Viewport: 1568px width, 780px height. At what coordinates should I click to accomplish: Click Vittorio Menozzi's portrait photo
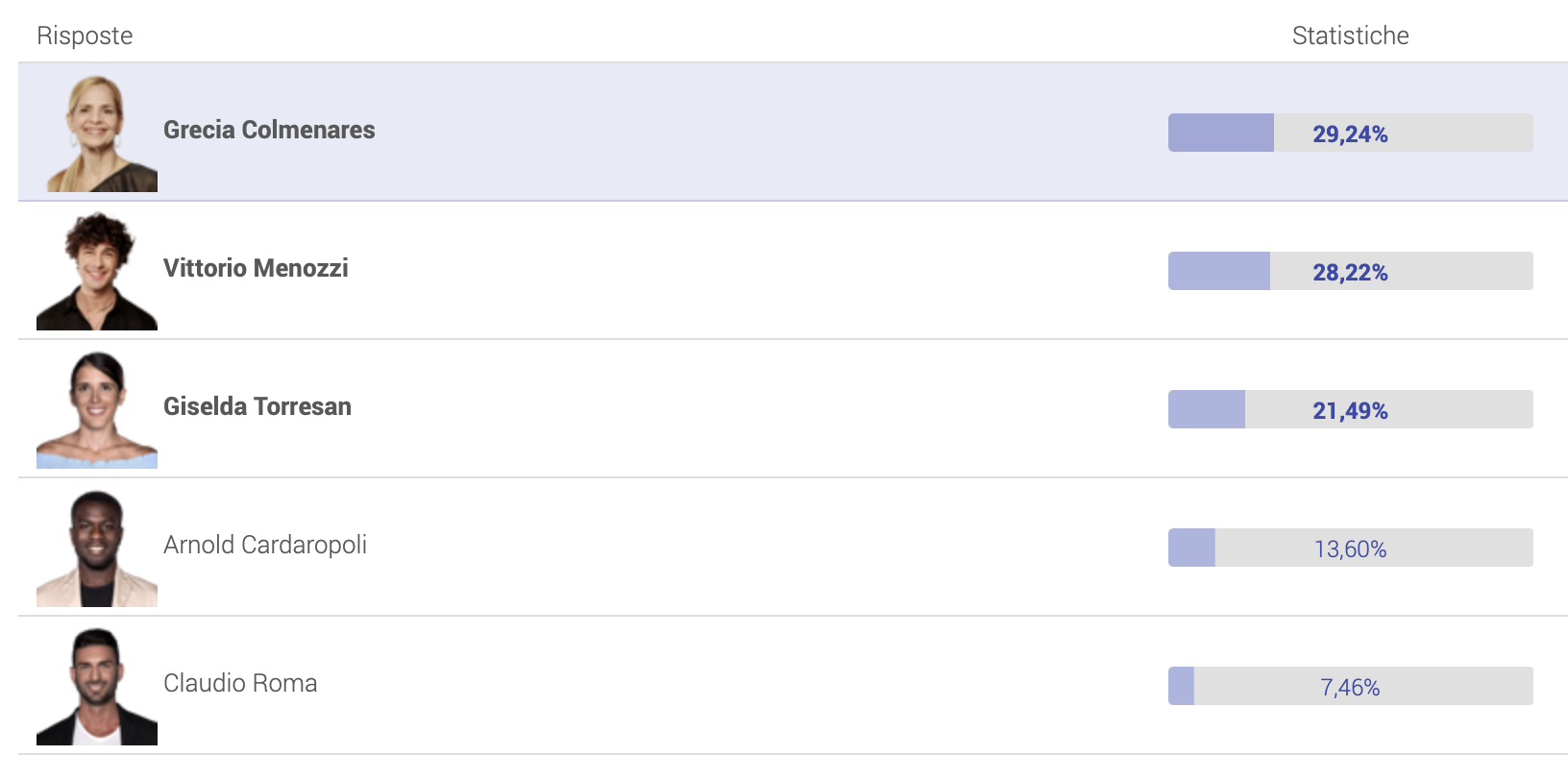[x=97, y=271]
